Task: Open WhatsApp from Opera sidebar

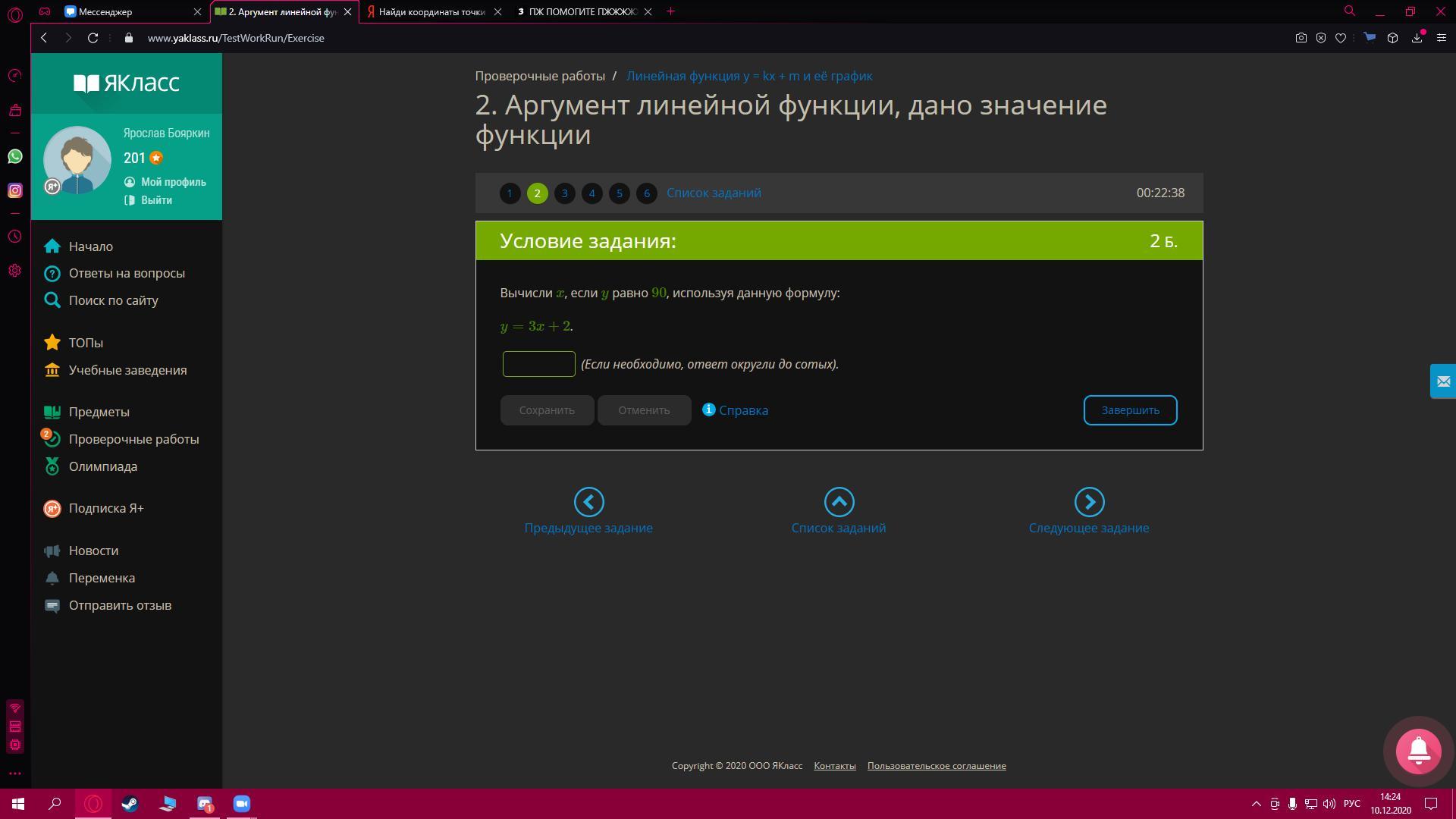Action: click(x=15, y=157)
